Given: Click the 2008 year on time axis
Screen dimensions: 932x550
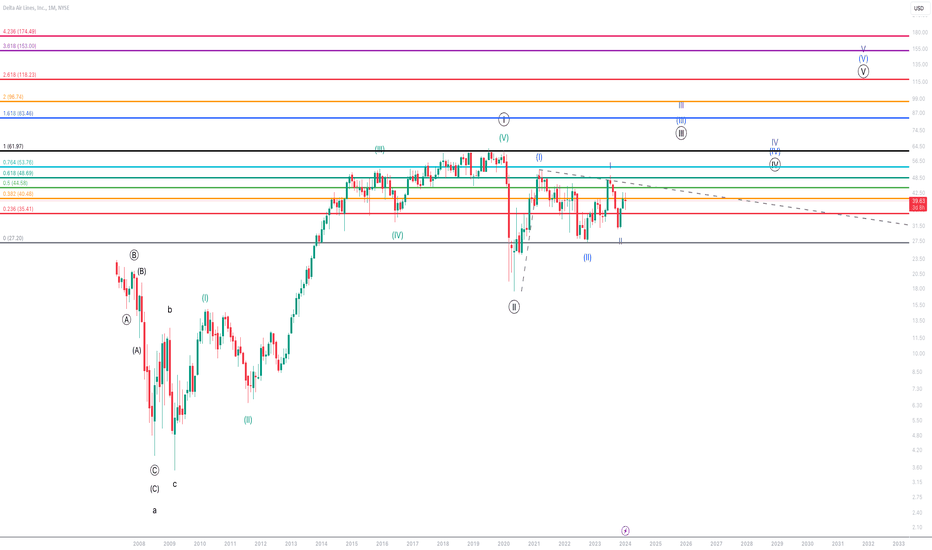Looking at the screenshot, I should pos(139,543).
